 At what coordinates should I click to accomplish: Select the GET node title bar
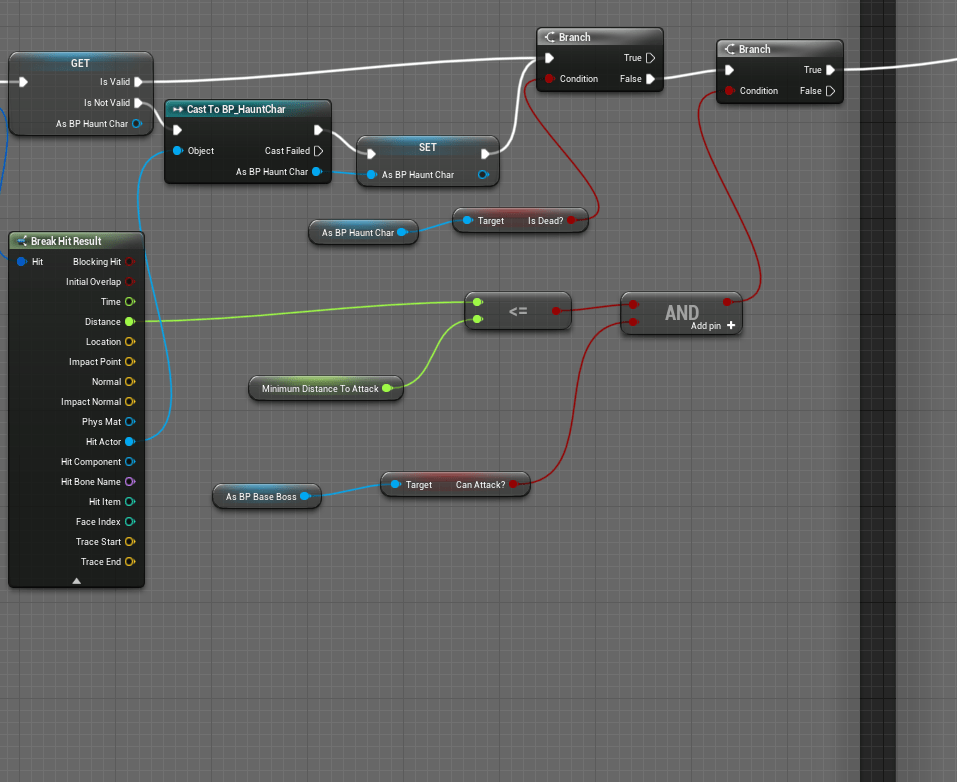[80, 63]
